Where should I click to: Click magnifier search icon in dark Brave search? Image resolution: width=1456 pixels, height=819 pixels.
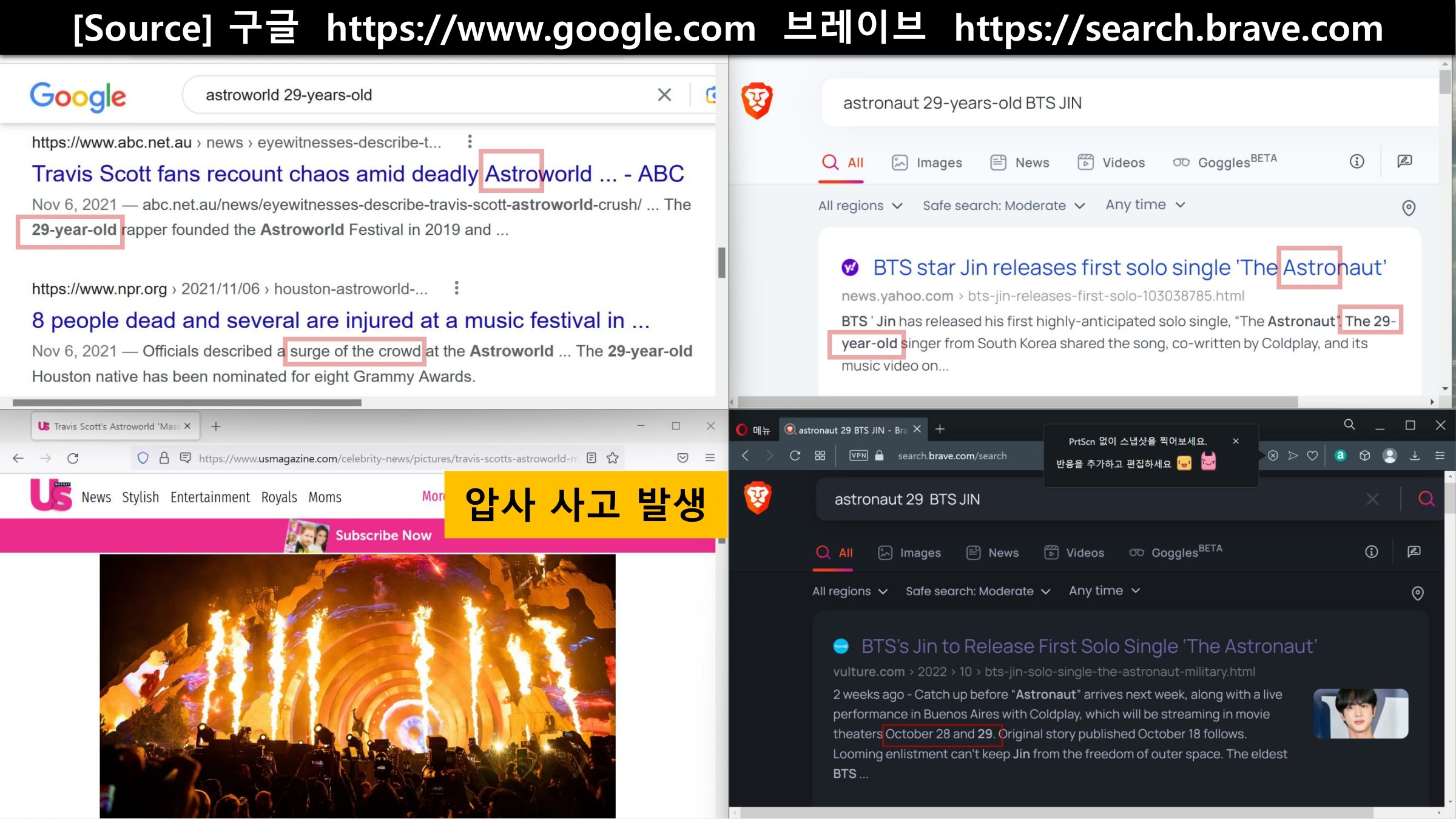[1426, 499]
